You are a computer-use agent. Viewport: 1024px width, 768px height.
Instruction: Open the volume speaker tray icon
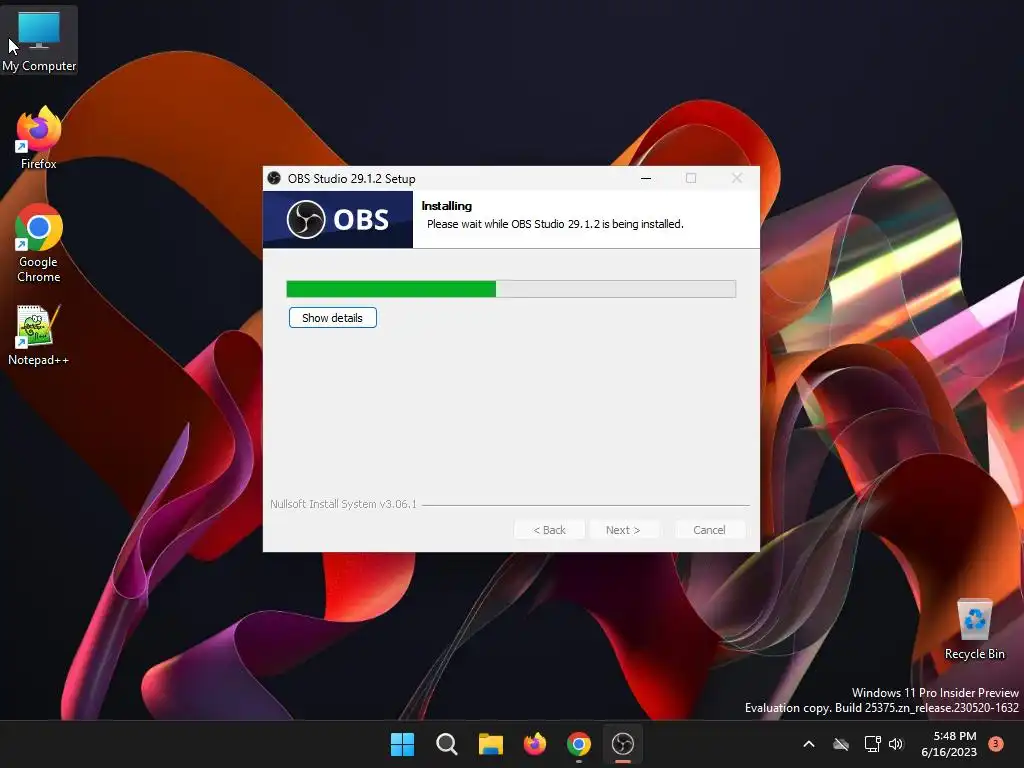896,744
